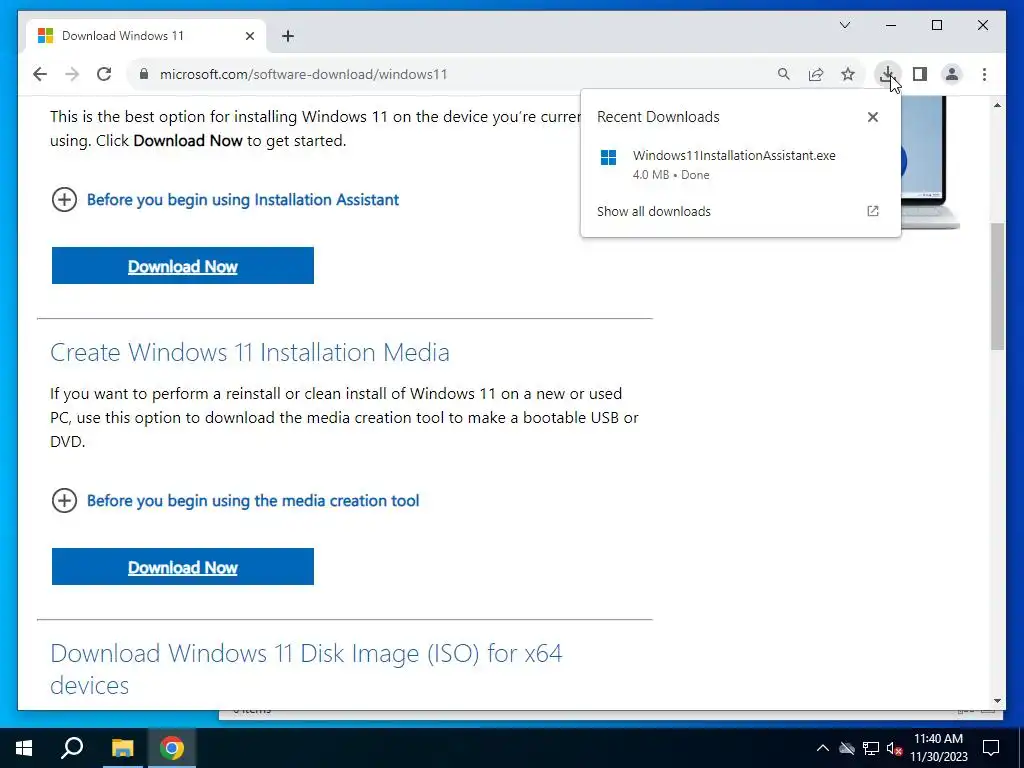Open the notification center icon
This screenshot has height=768, width=1024.
pos(991,748)
